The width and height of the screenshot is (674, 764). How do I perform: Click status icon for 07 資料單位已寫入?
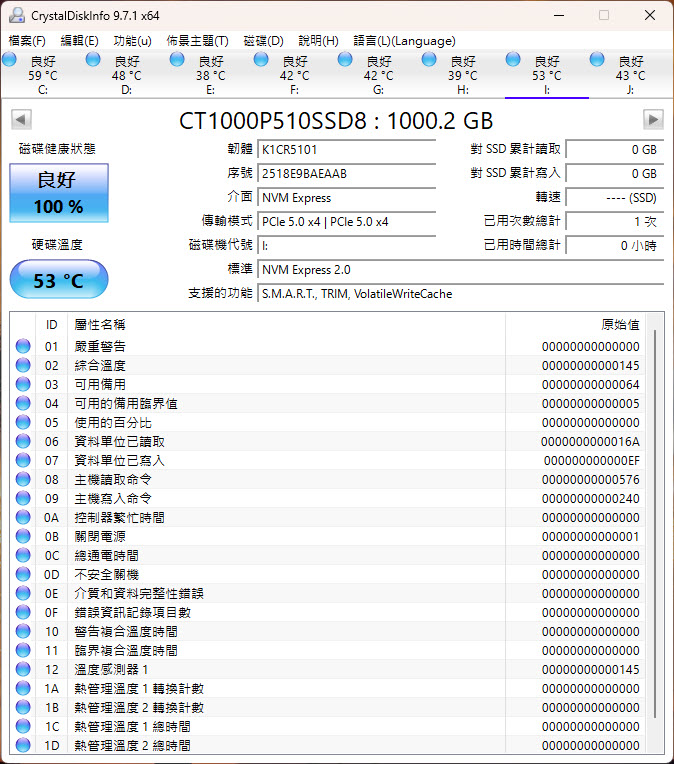23,460
